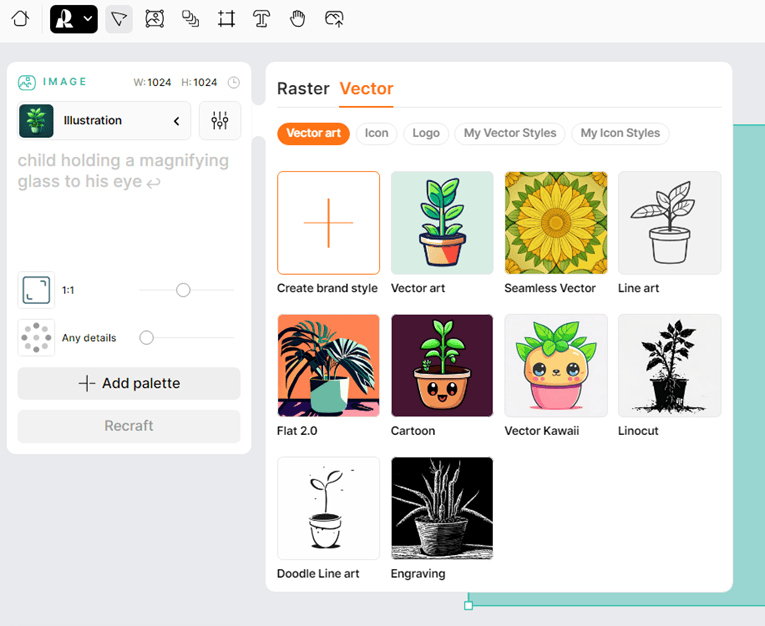Select the Text tool
Screen dimensions: 765x626
tap(261, 19)
